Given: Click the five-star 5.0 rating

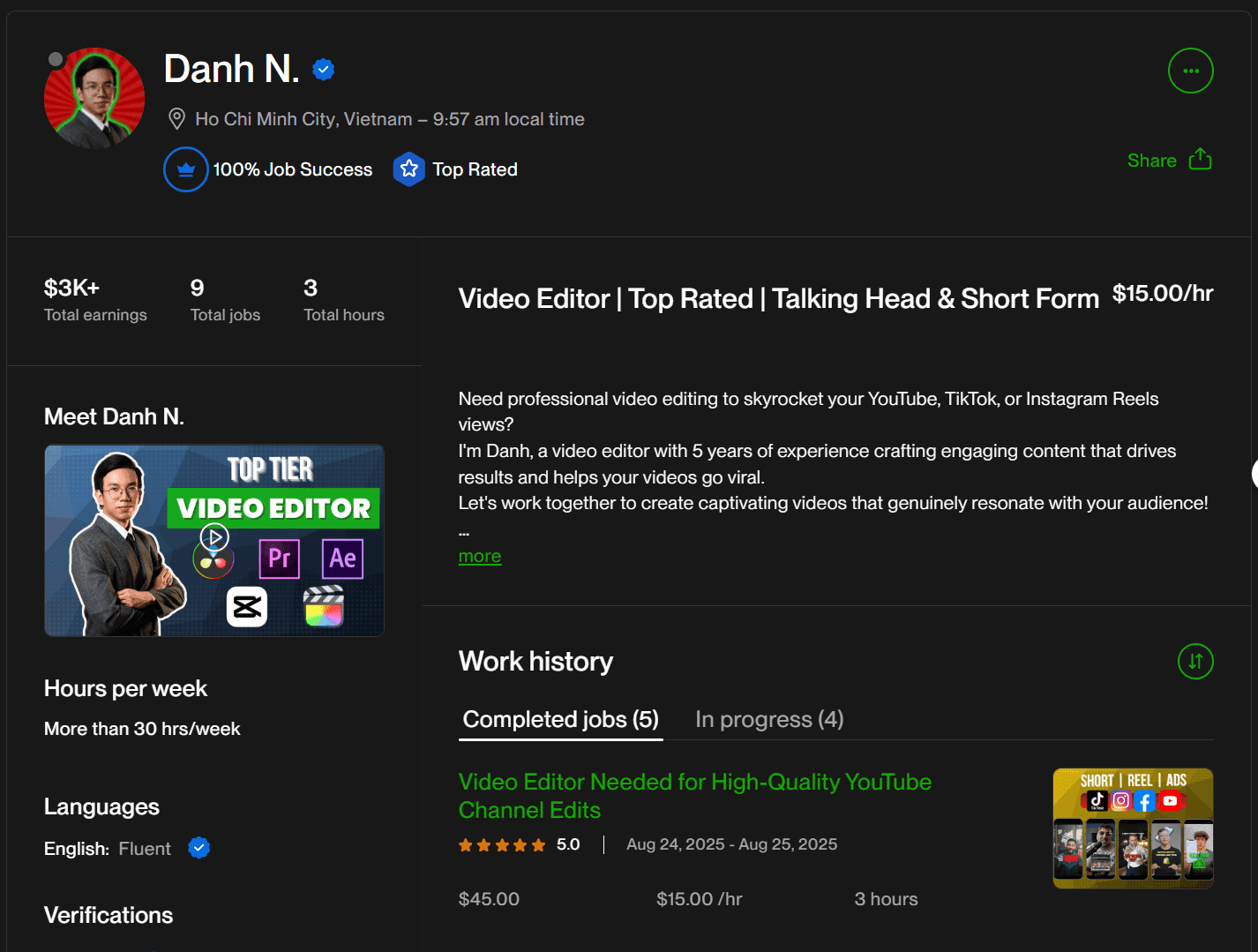Looking at the screenshot, I should tap(518, 845).
